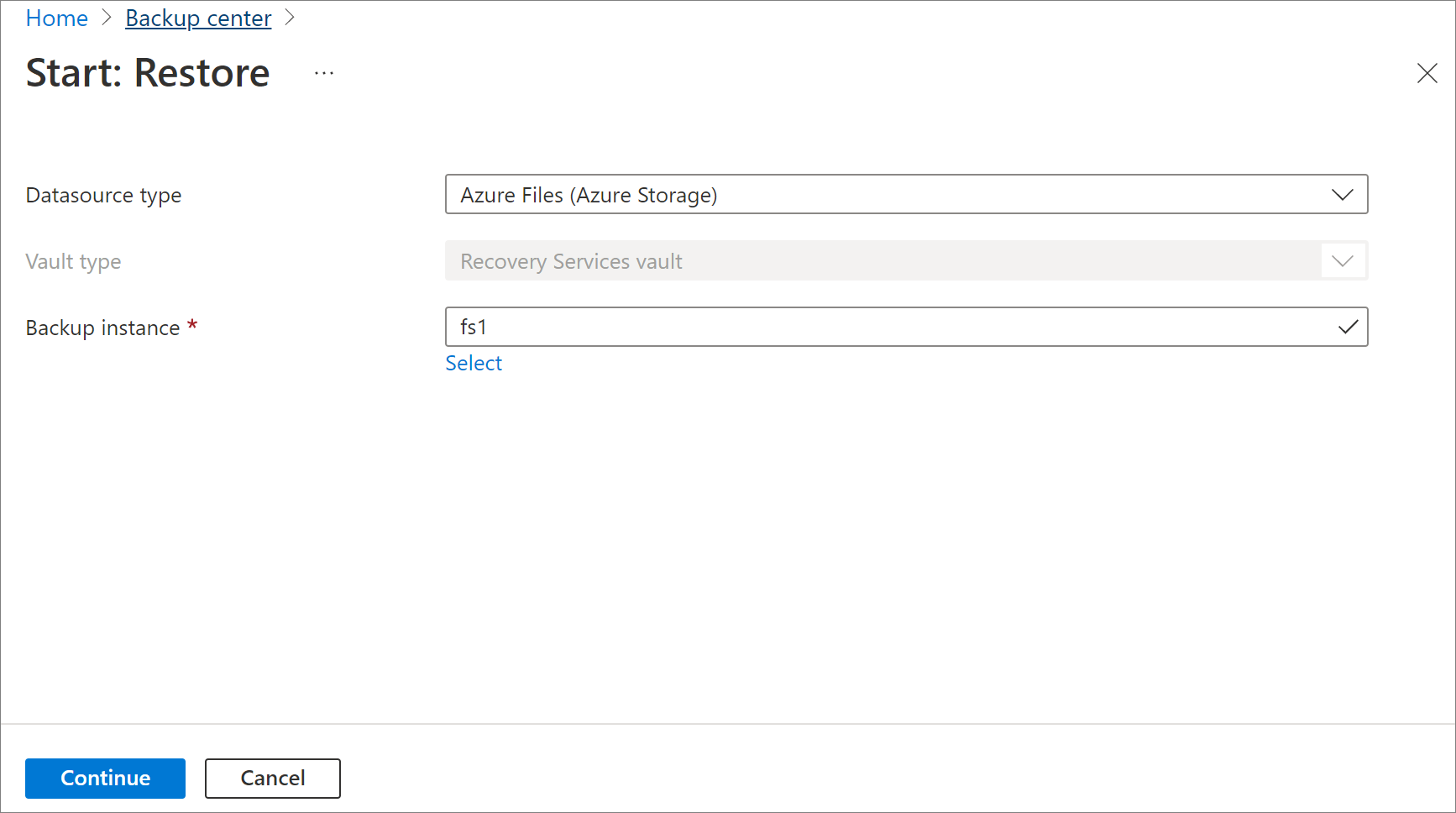Image resolution: width=1456 pixels, height=813 pixels.
Task: Click the fs1 backup instance field
Action: click(890, 328)
